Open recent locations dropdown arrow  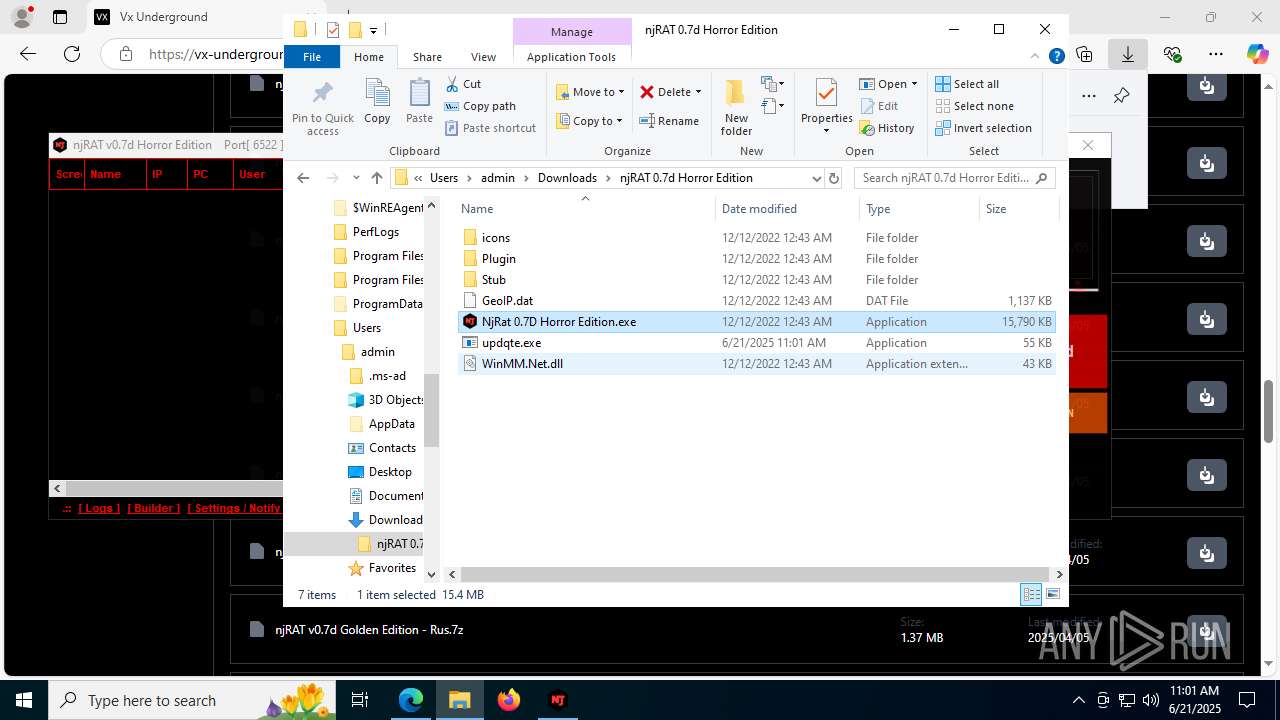[356, 178]
